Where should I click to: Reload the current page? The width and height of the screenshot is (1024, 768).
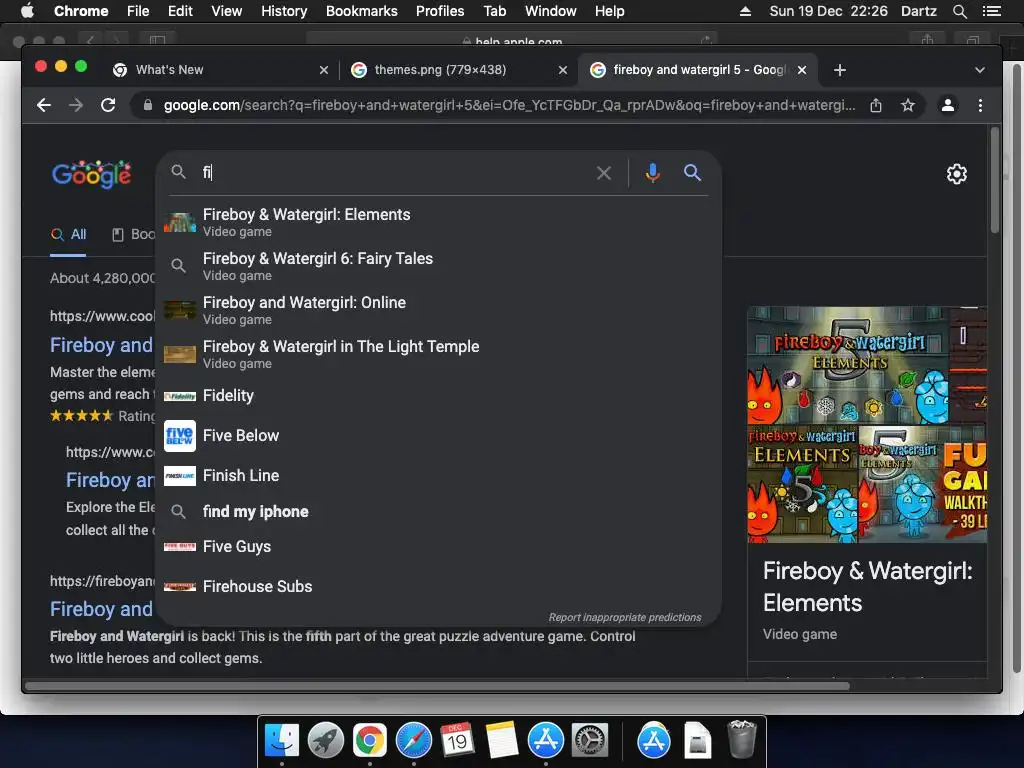tap(108, 105)
